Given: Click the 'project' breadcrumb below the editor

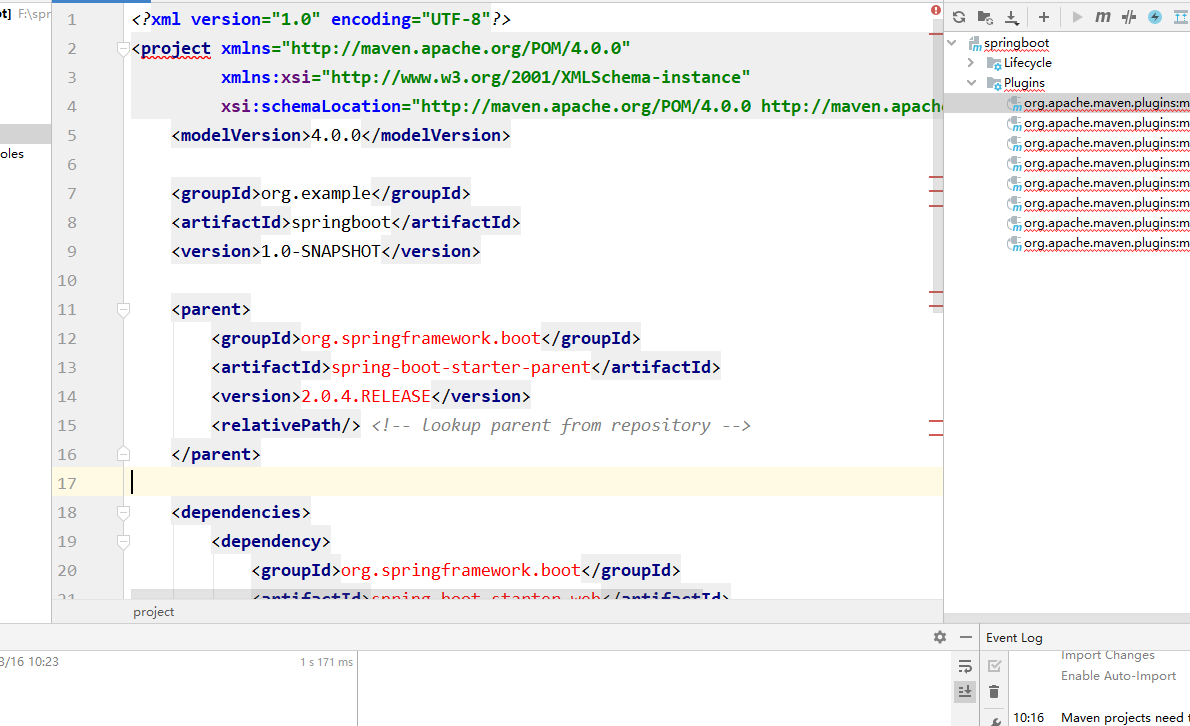Looking at the screenshot, I should pyautogui.click(x=153, y=612).
